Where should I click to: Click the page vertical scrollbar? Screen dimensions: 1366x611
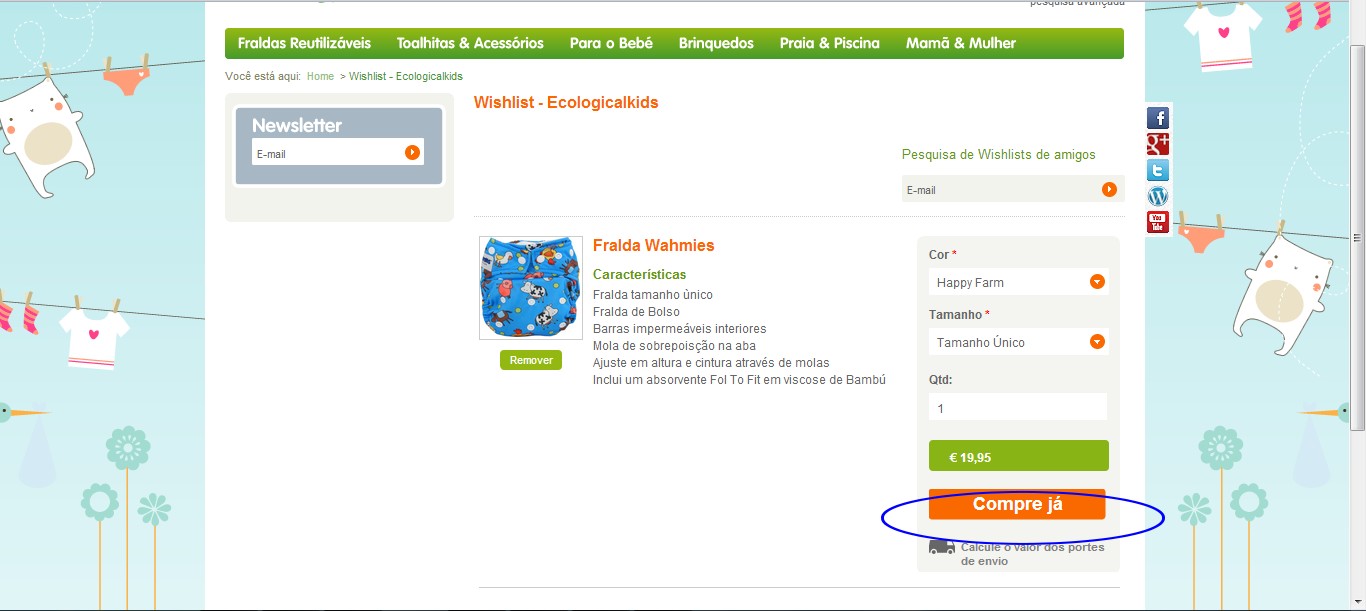(x=1357, y=238)
